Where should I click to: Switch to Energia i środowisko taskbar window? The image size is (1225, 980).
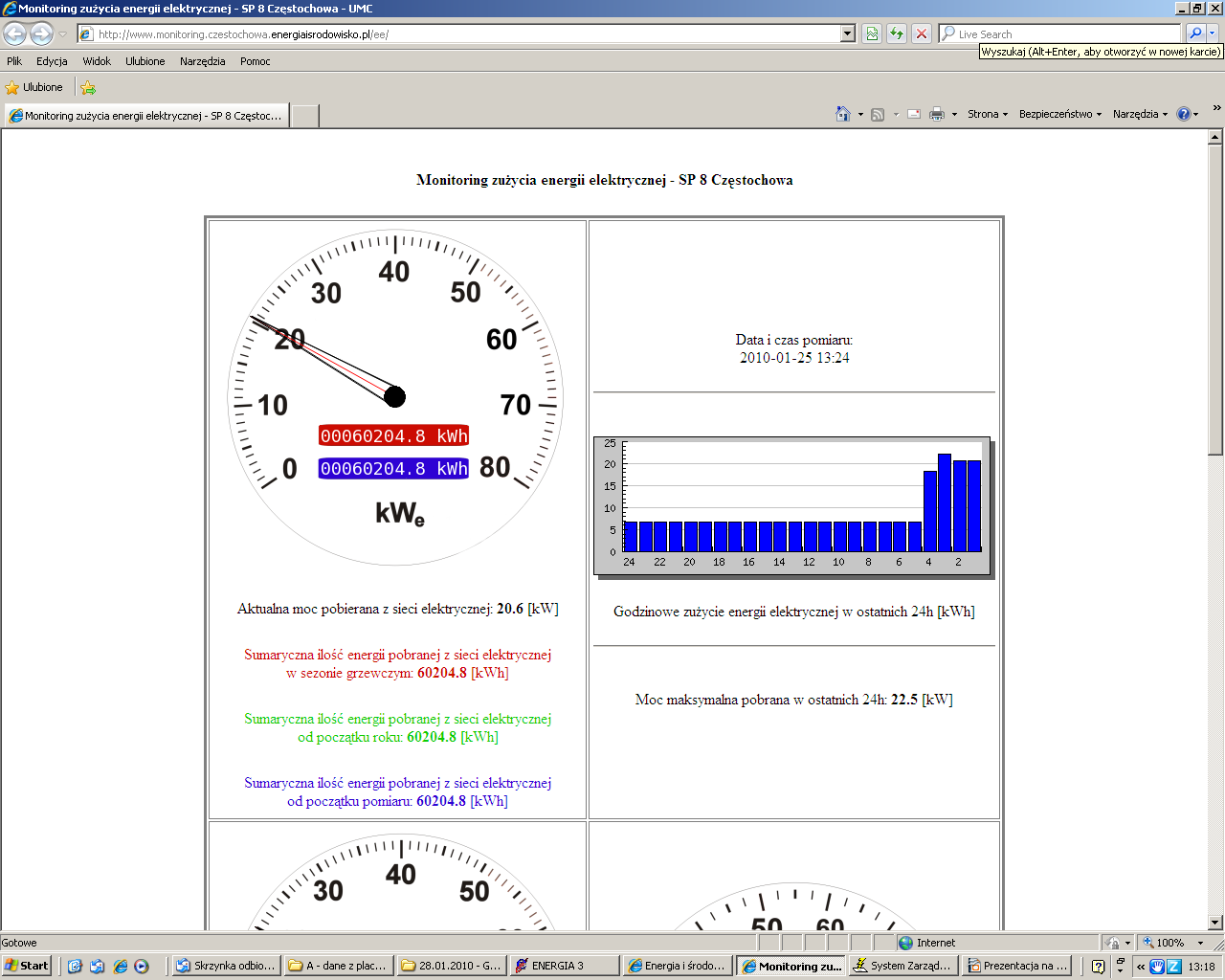pos(678,966)
